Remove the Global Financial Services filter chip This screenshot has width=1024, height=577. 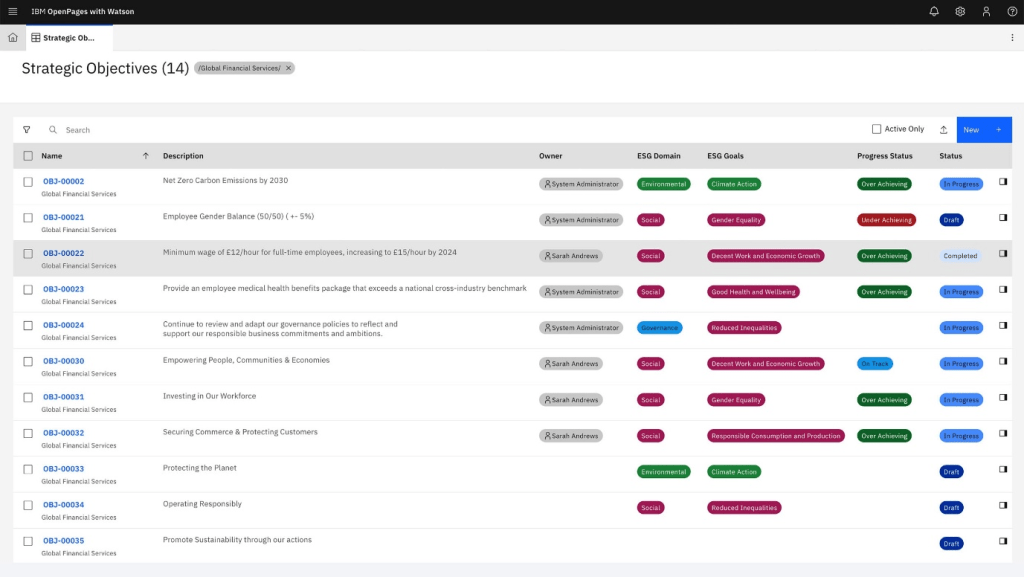point(287,68)
